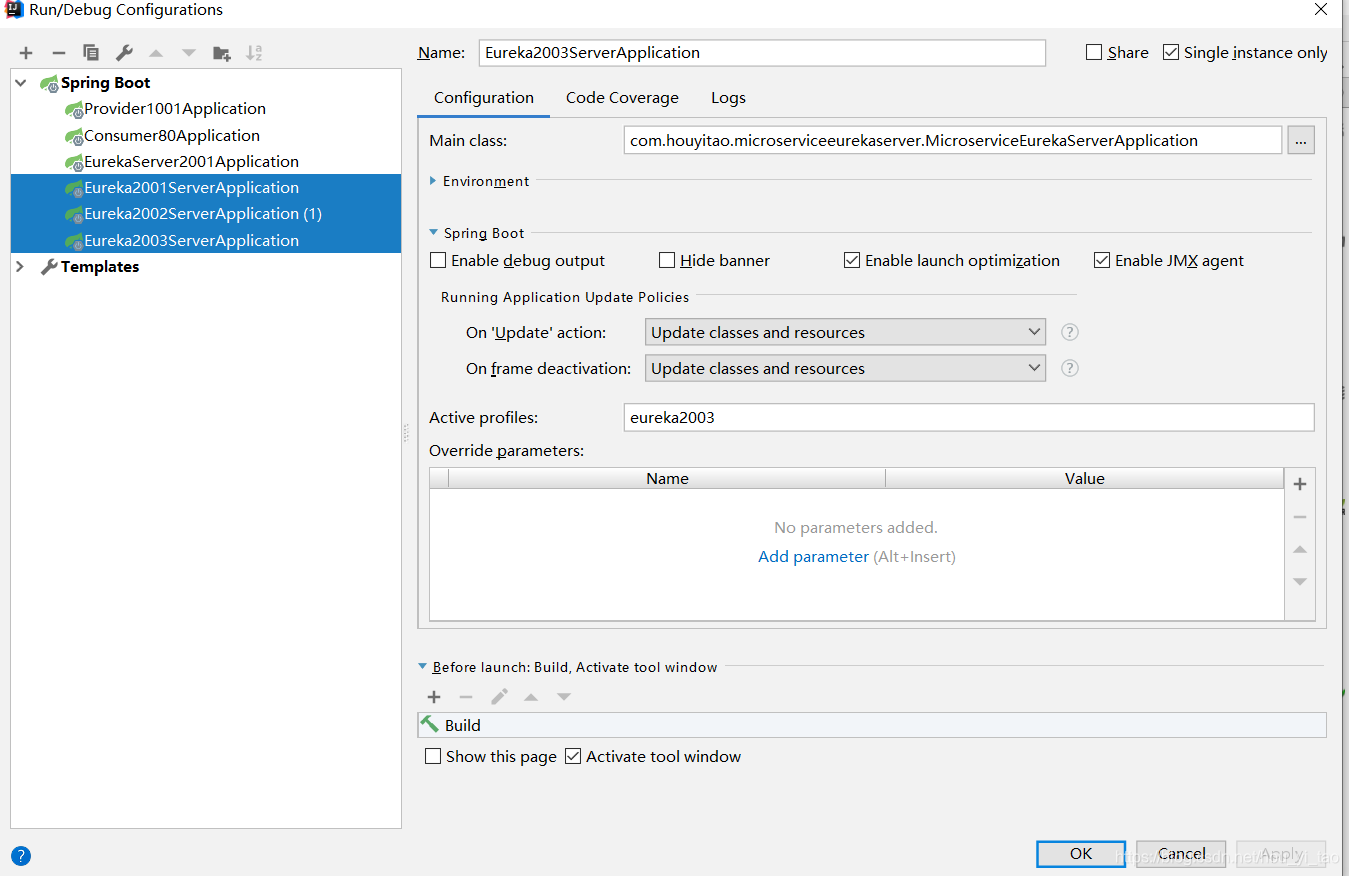Remove the before launch task
Viewport: 1349px width, 876px height.
(466, 697)
